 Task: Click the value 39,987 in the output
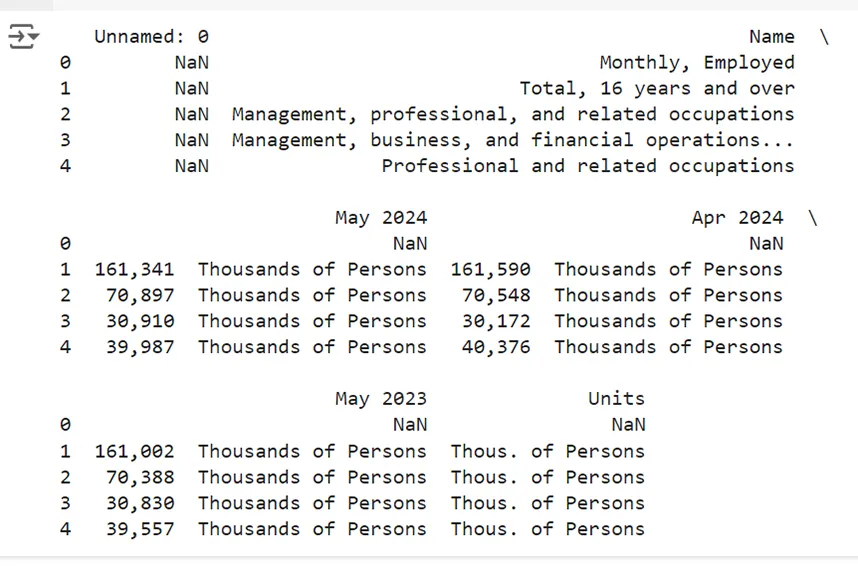(x=140, y=348)
